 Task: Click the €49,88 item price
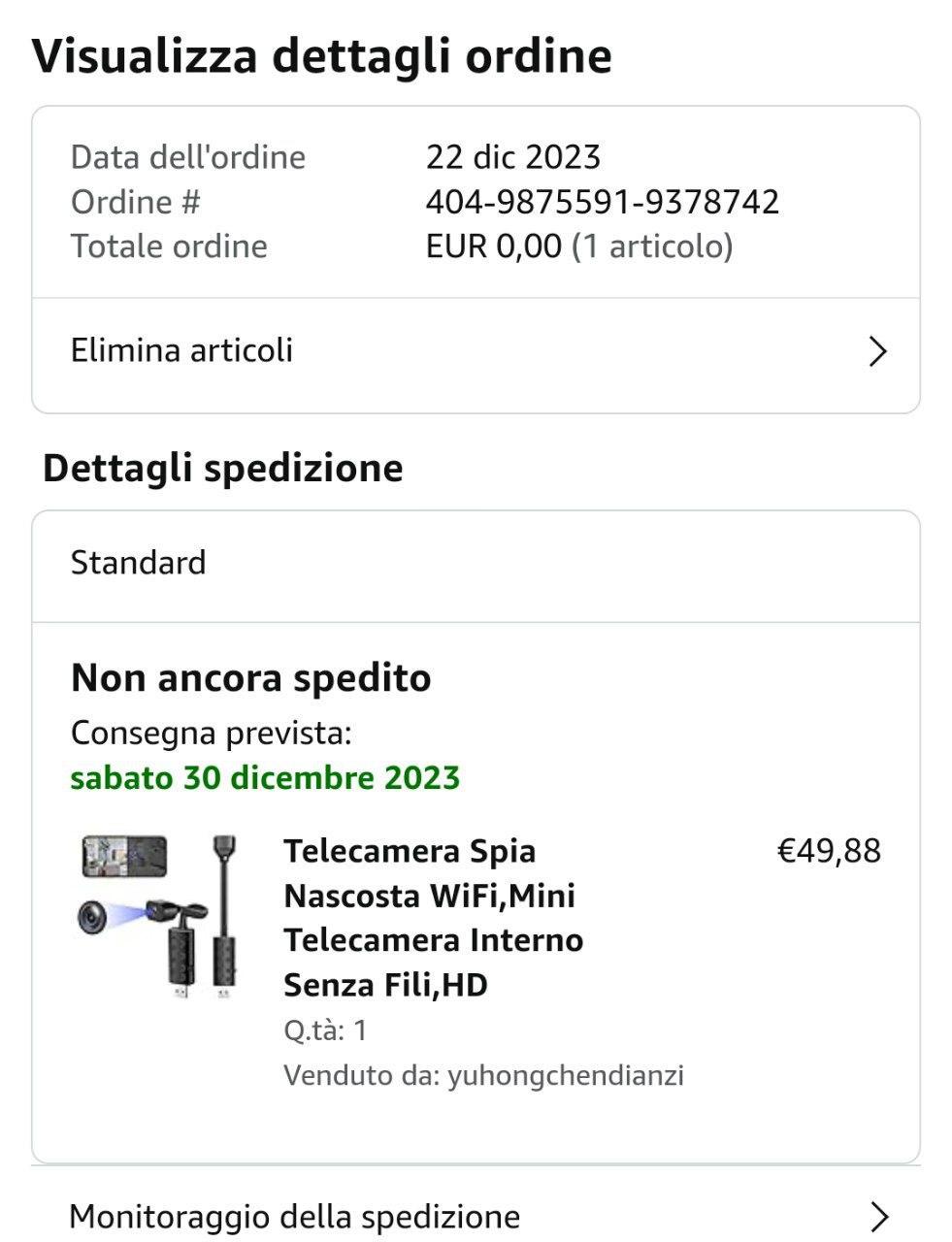[829, 851]
